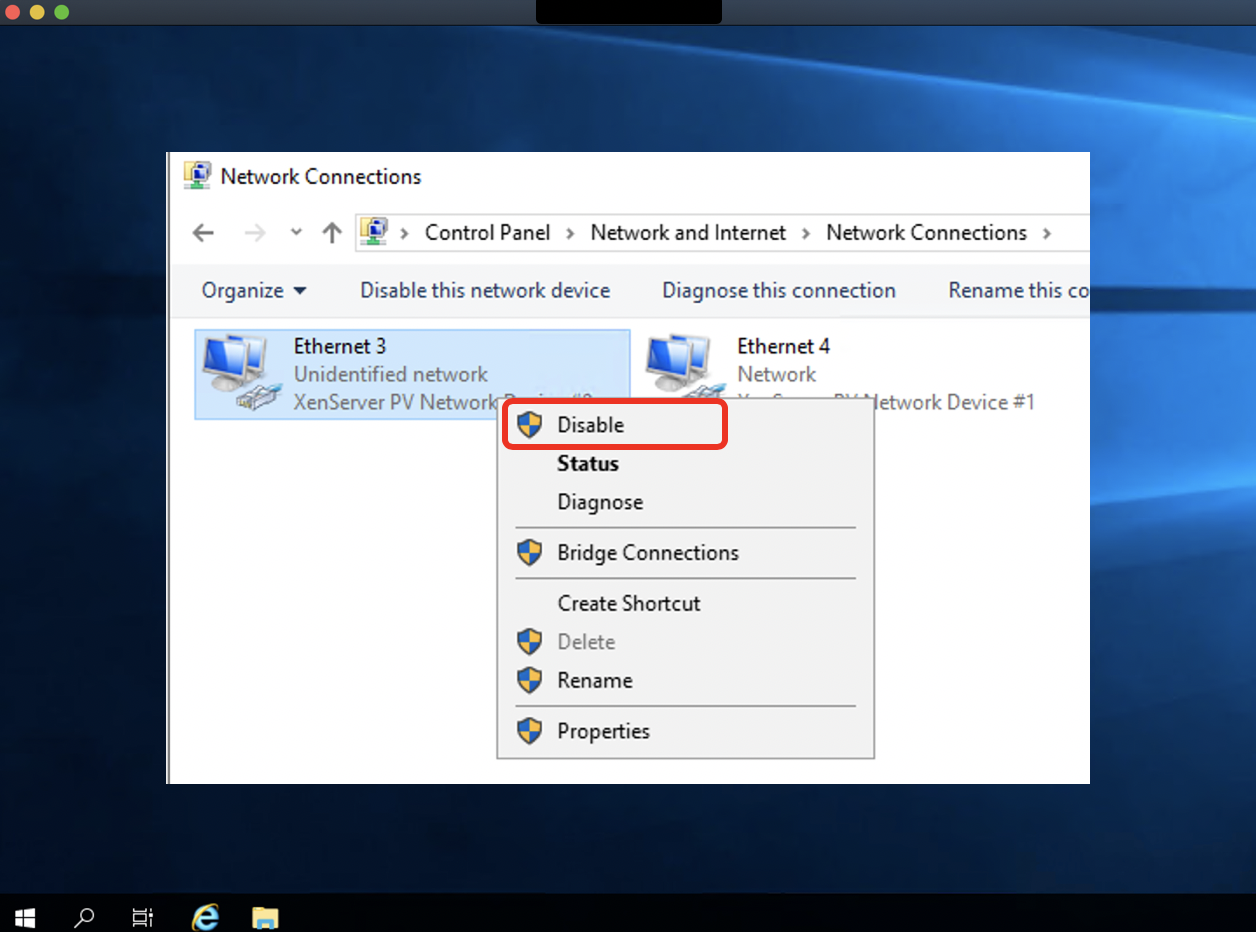Click Disable this network device toolbar button

485,291
